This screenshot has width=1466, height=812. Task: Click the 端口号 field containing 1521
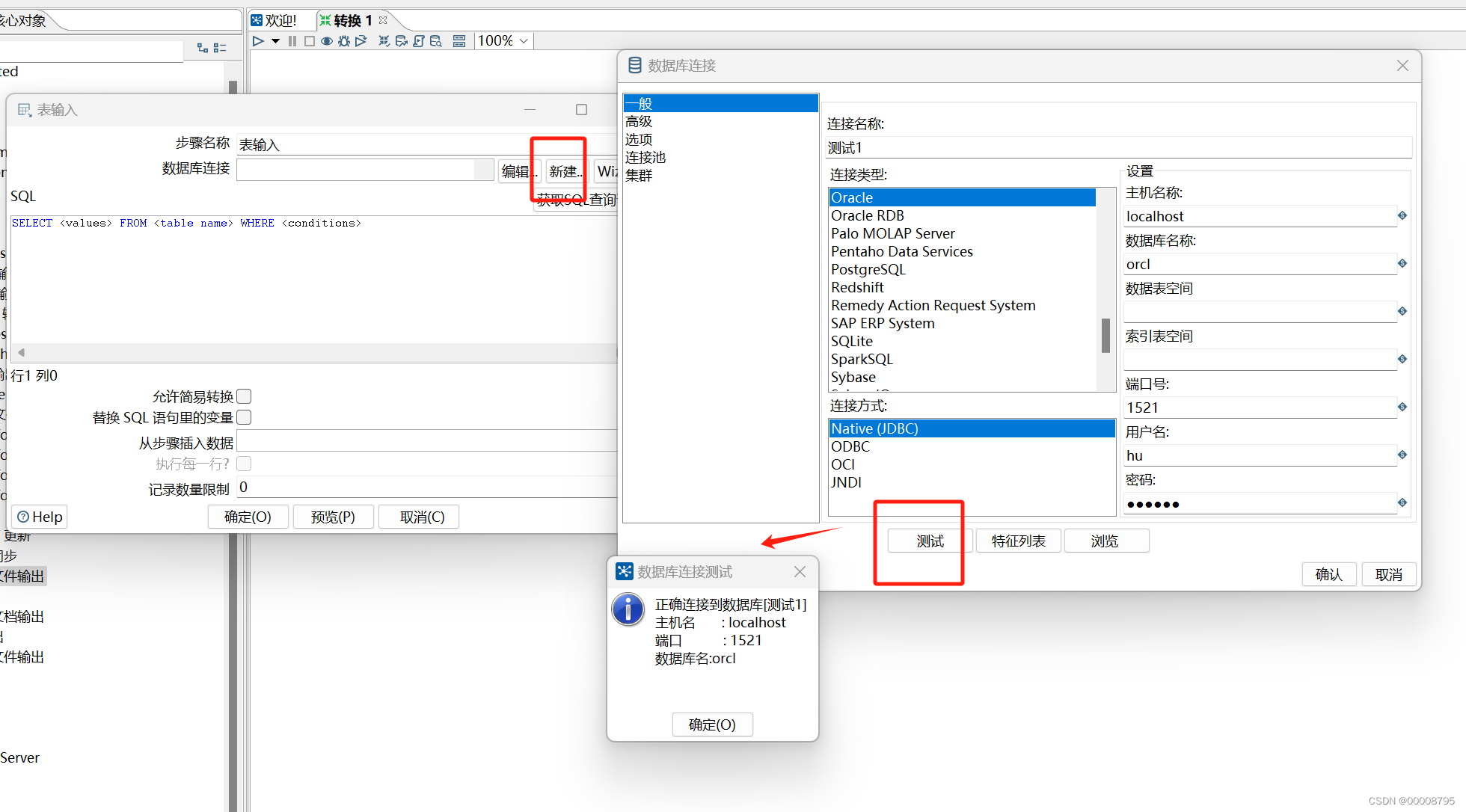click(x=1260, y=407)
